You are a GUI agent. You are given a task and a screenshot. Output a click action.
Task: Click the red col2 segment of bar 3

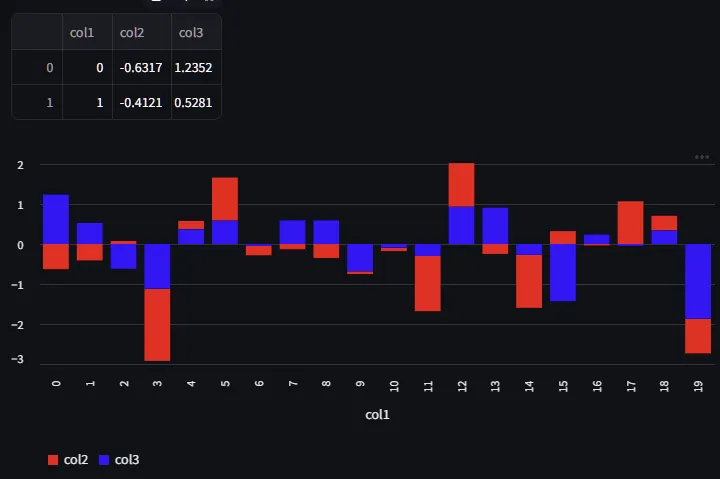tap(157, 325)
